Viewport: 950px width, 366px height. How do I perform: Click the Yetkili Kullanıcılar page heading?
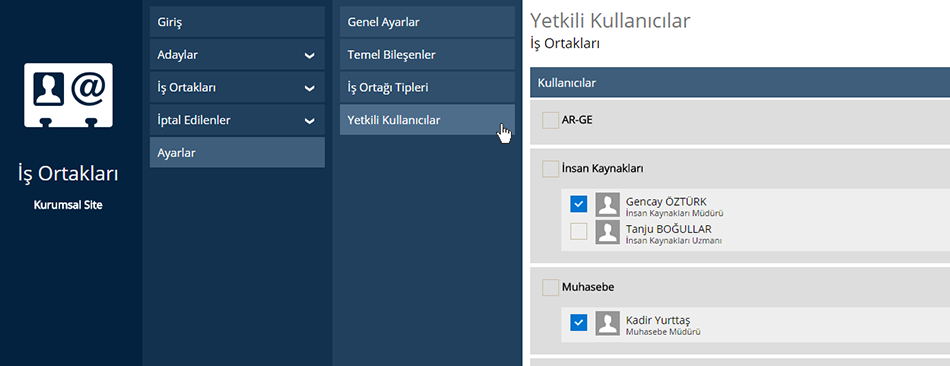coord(610,21)
